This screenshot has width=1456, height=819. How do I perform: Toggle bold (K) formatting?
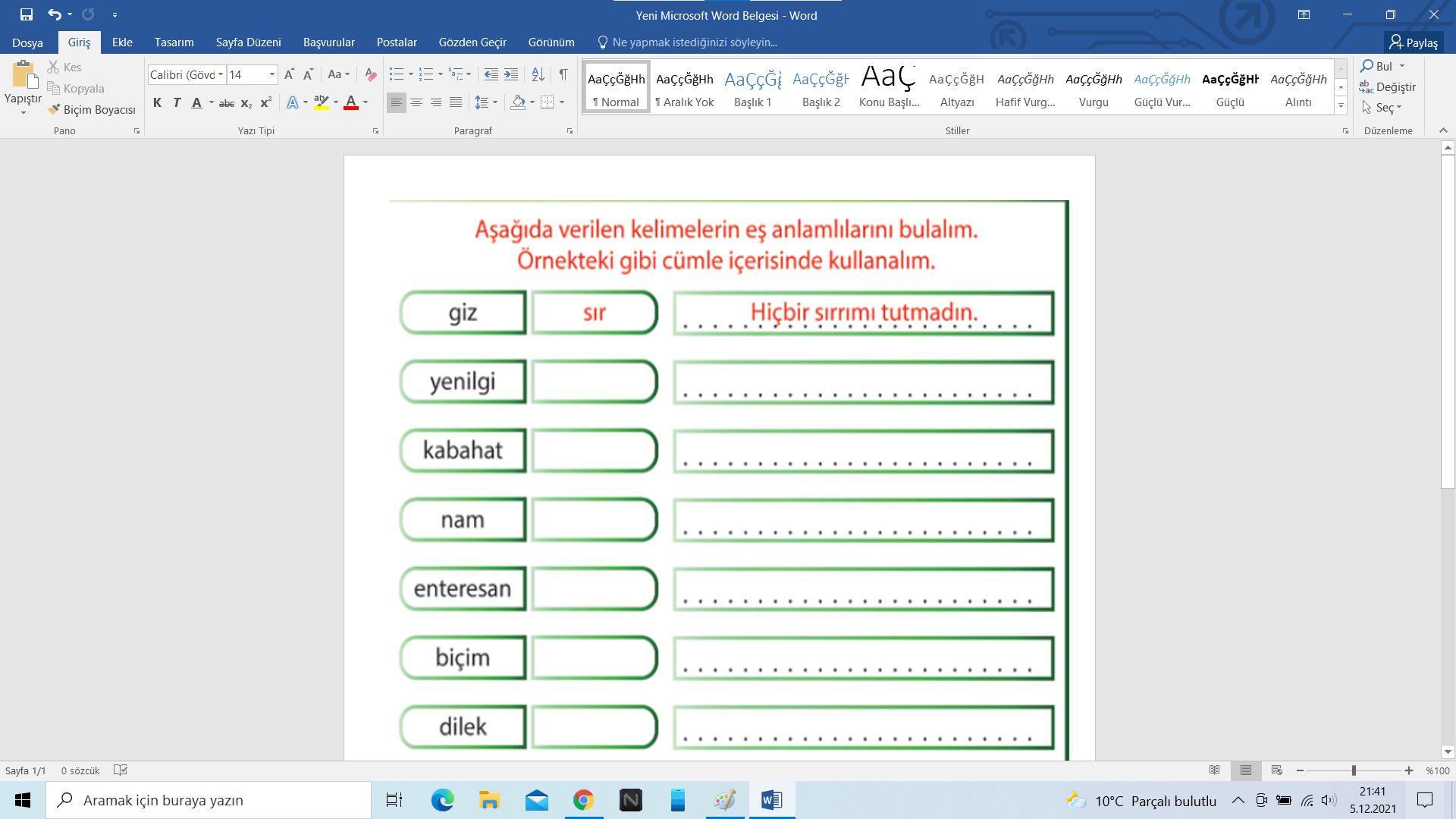coord(157,102)
